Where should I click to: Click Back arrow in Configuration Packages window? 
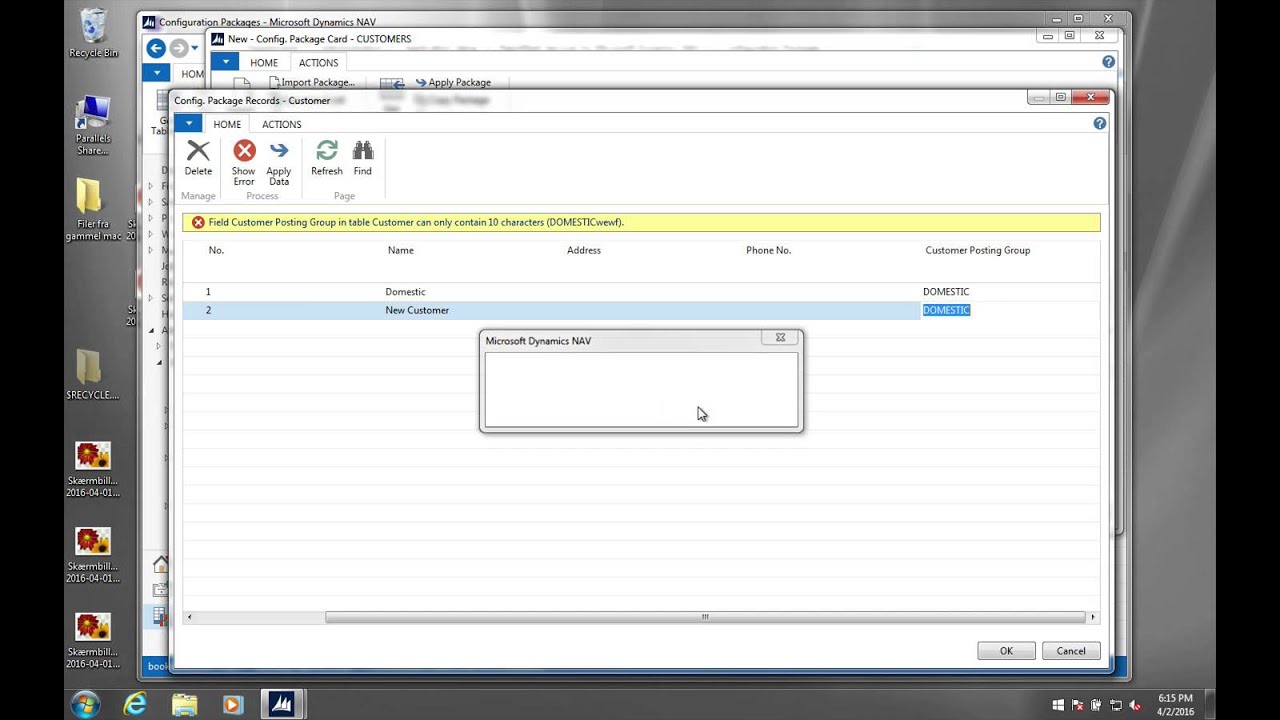pos(155,48)
